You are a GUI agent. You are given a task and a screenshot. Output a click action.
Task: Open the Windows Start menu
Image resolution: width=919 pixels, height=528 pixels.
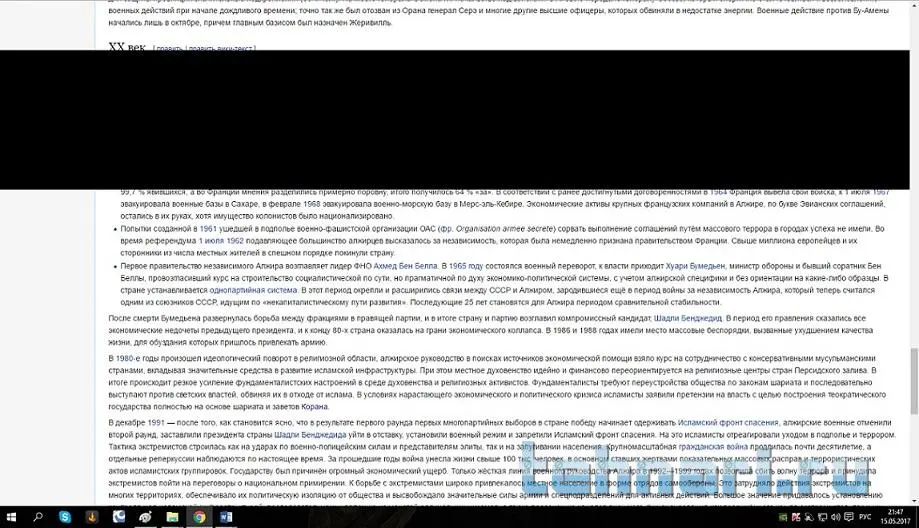pos(11,517)
